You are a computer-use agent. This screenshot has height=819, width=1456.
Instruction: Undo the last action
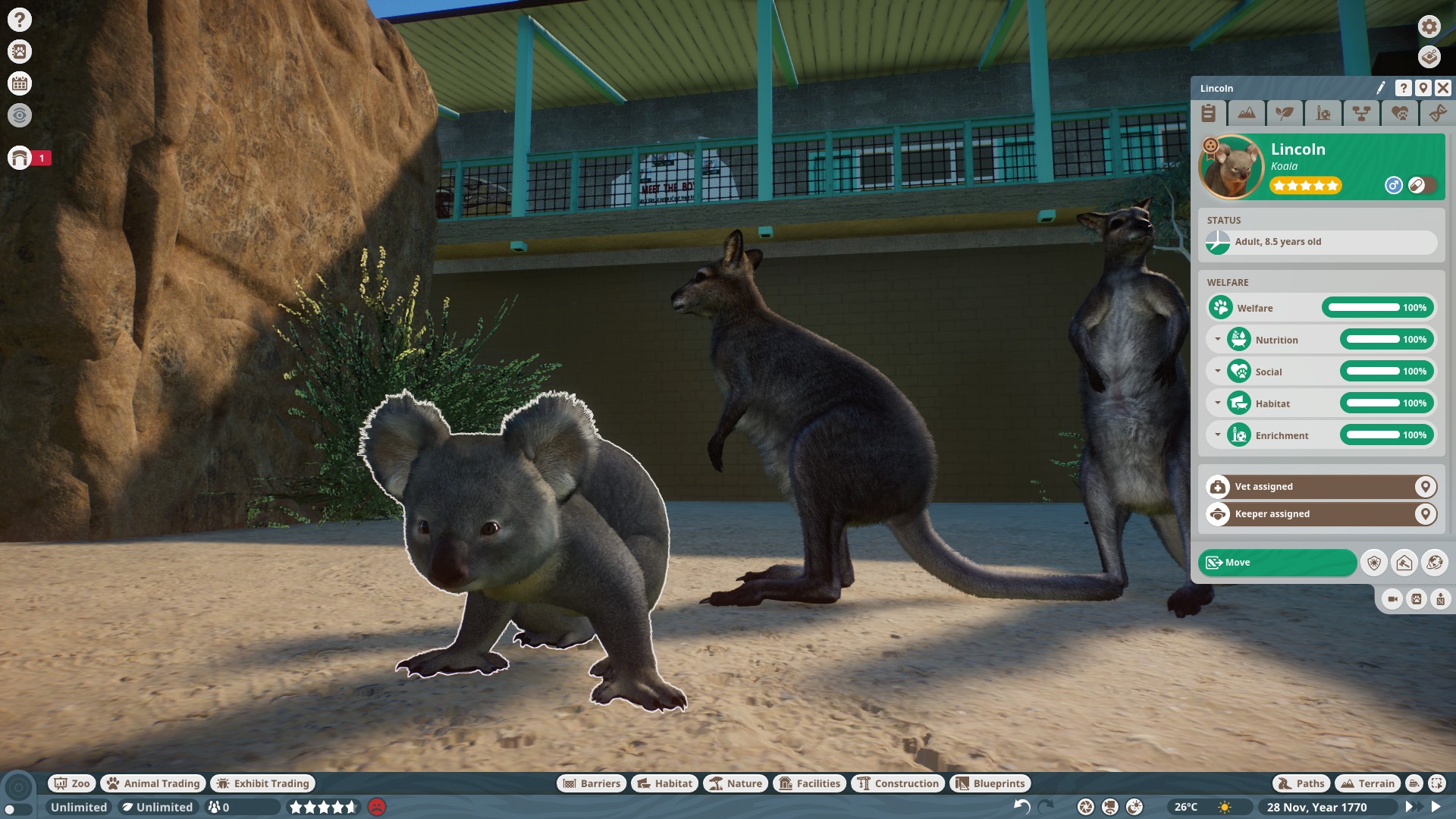[x=1021, y=807]
